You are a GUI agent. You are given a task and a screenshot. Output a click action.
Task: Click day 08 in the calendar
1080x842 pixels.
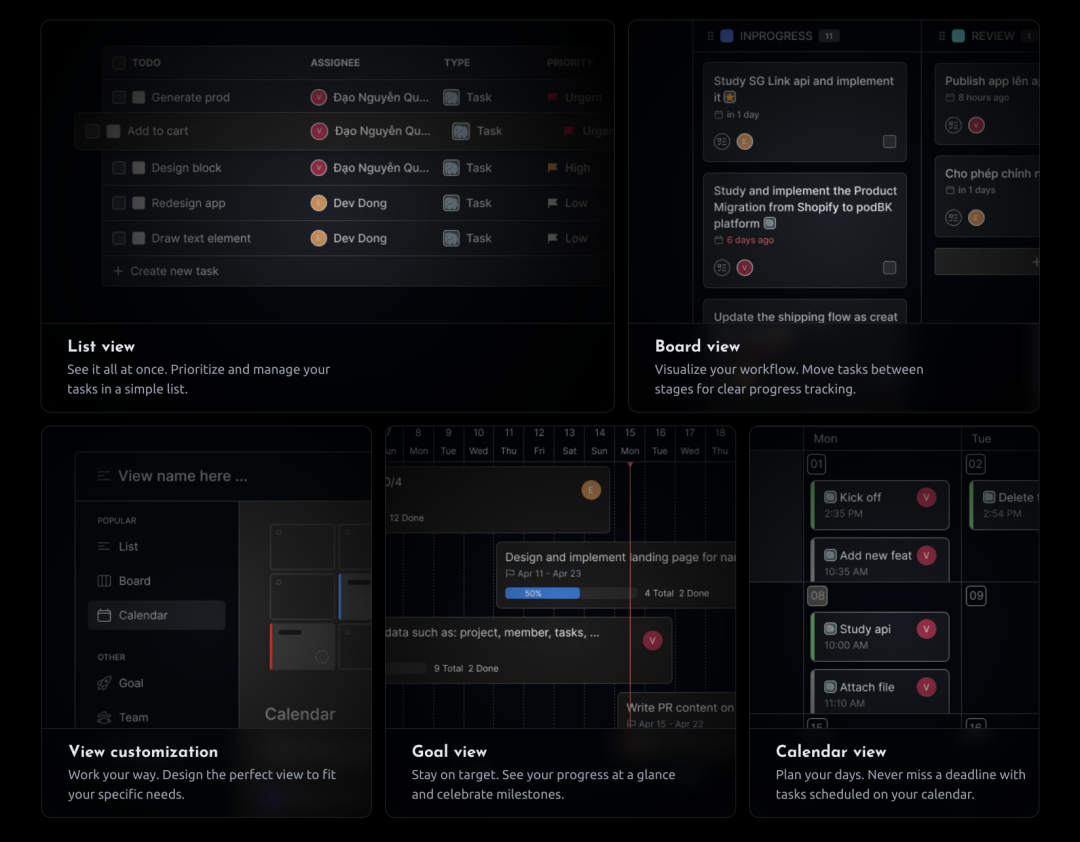pyautogui.click(x=817, y=595)
